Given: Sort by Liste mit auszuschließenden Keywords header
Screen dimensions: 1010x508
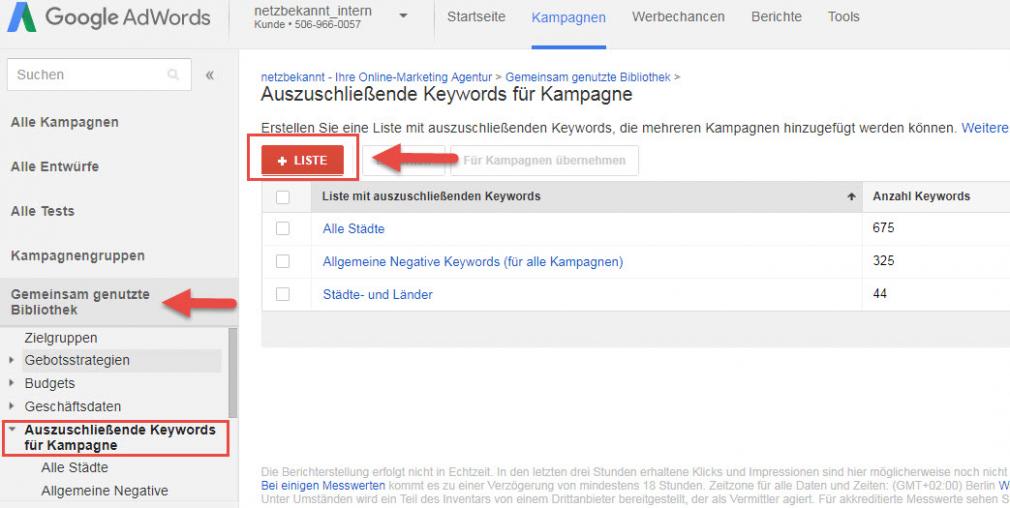Looking at the screenshot, I should point(431,196).
